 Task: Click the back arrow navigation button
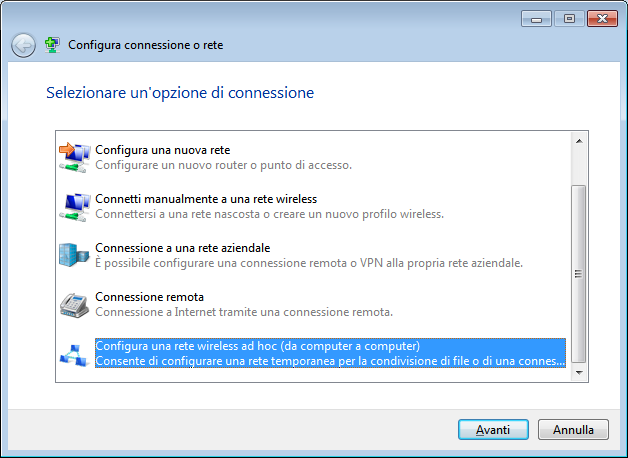pos(23,45)
